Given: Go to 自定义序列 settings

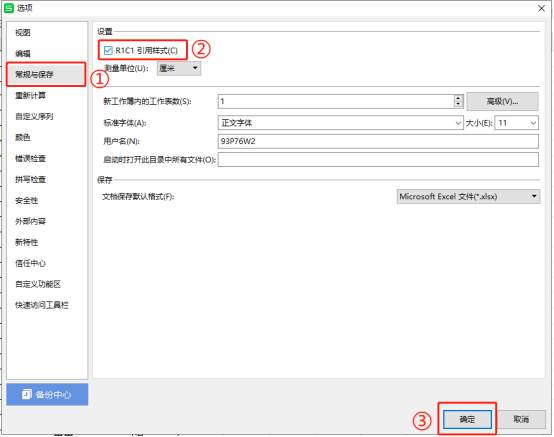Looking at the screenshot, I should 34,116.
